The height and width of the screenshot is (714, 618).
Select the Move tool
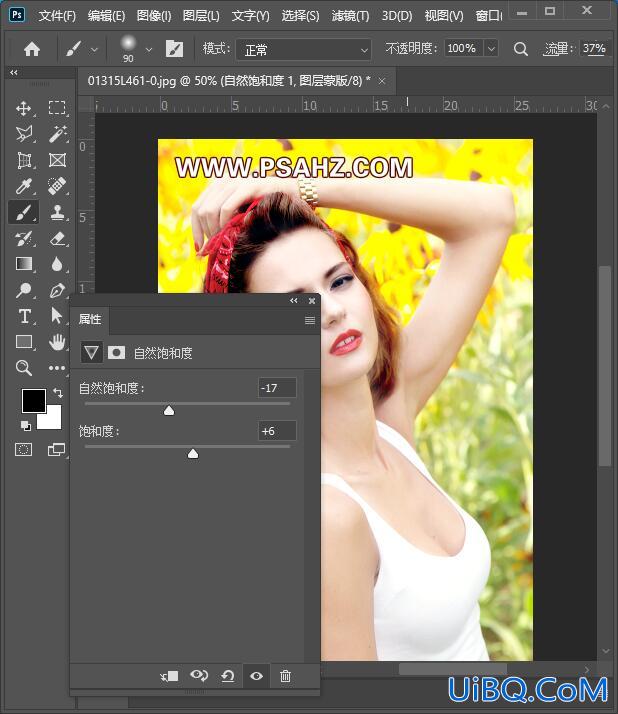pyautogui.click(x=24, y=108)
